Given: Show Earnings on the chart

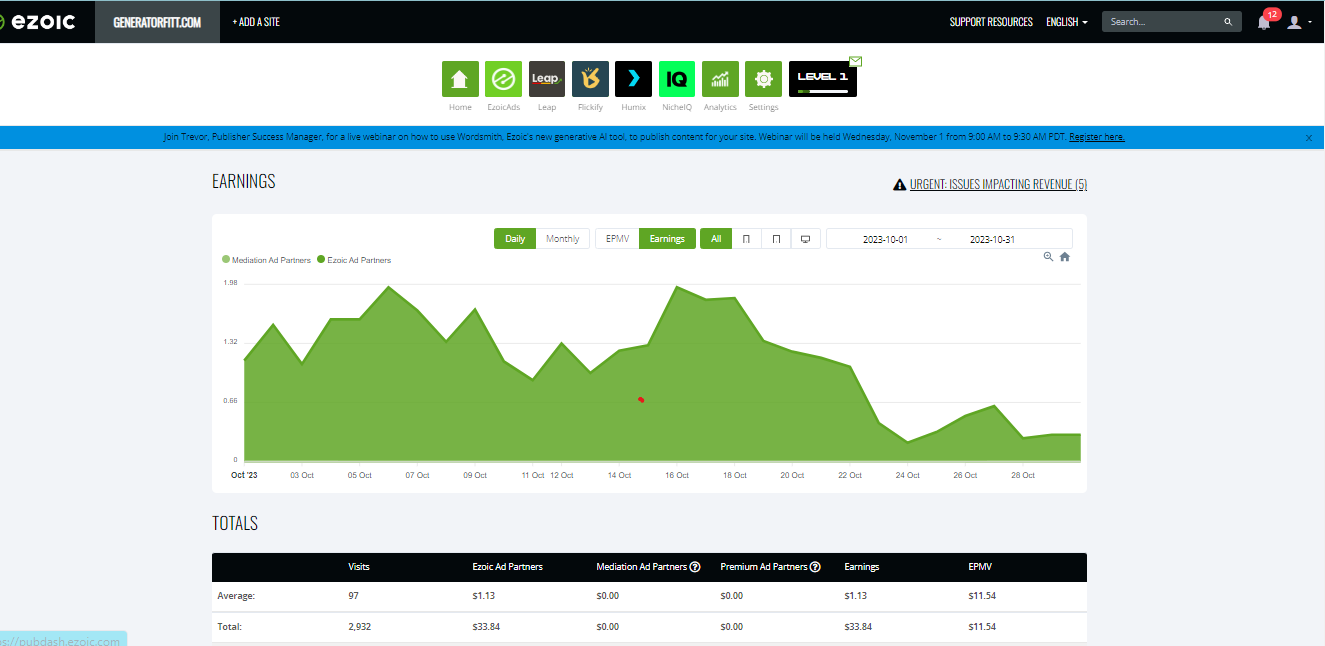Looking at the screenshot, I should tap(667, 239).
